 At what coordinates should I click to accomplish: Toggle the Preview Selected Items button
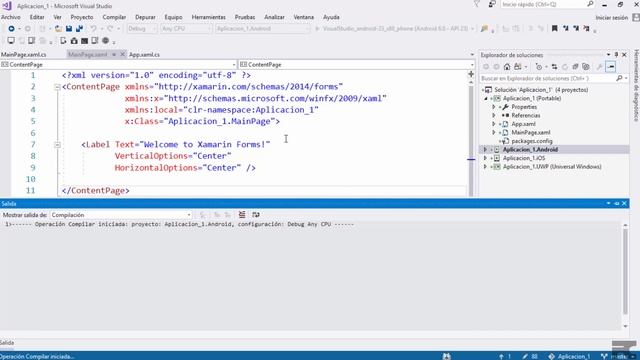coord(611,67)
